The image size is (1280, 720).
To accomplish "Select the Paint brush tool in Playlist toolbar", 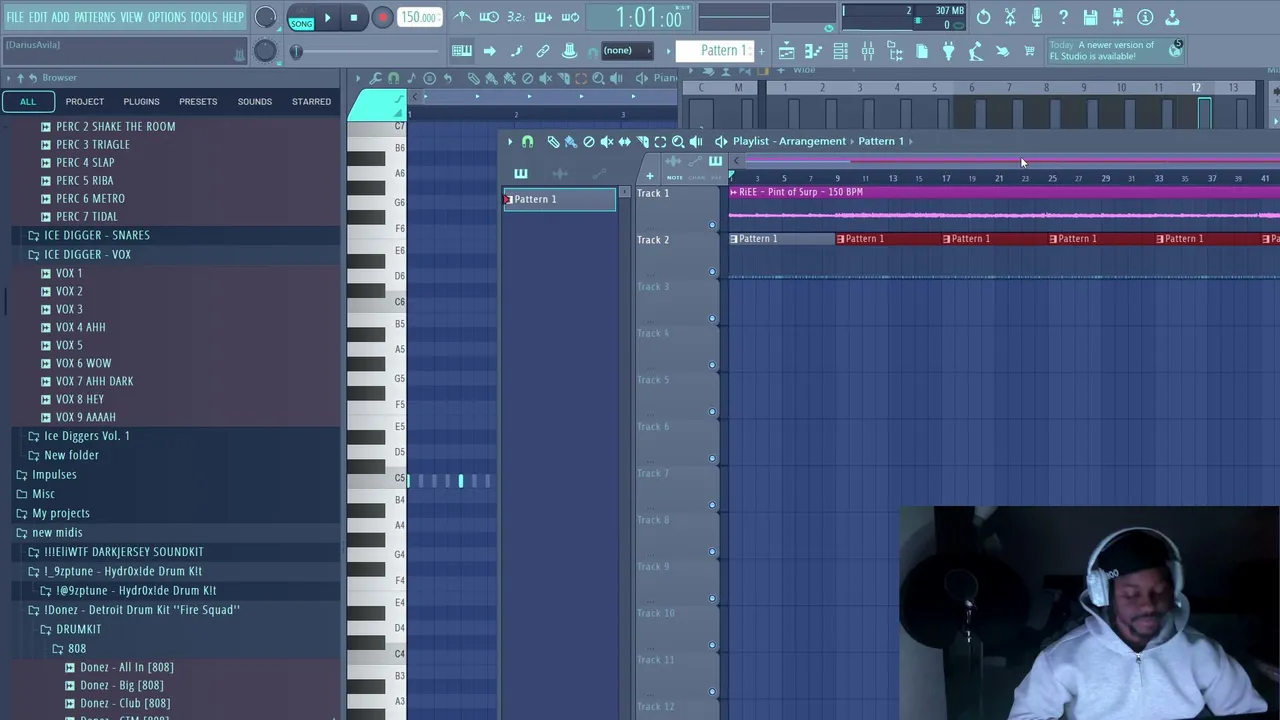I will (571, 142).
